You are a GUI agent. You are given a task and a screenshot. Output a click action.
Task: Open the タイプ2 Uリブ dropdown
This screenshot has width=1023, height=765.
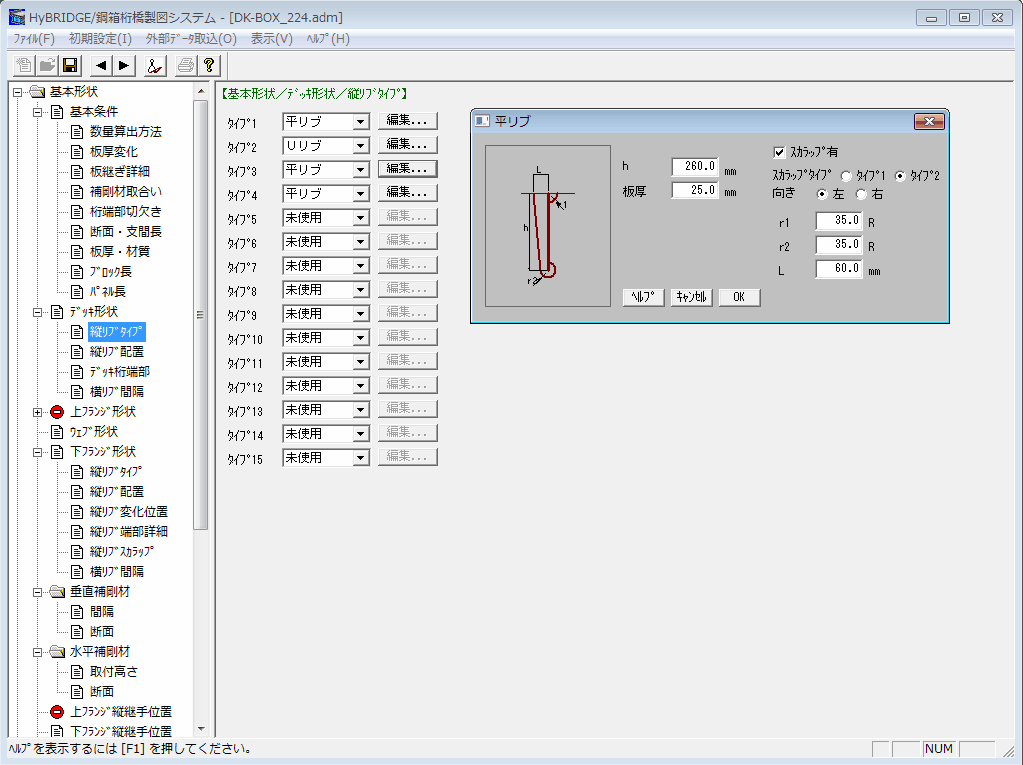360,146
